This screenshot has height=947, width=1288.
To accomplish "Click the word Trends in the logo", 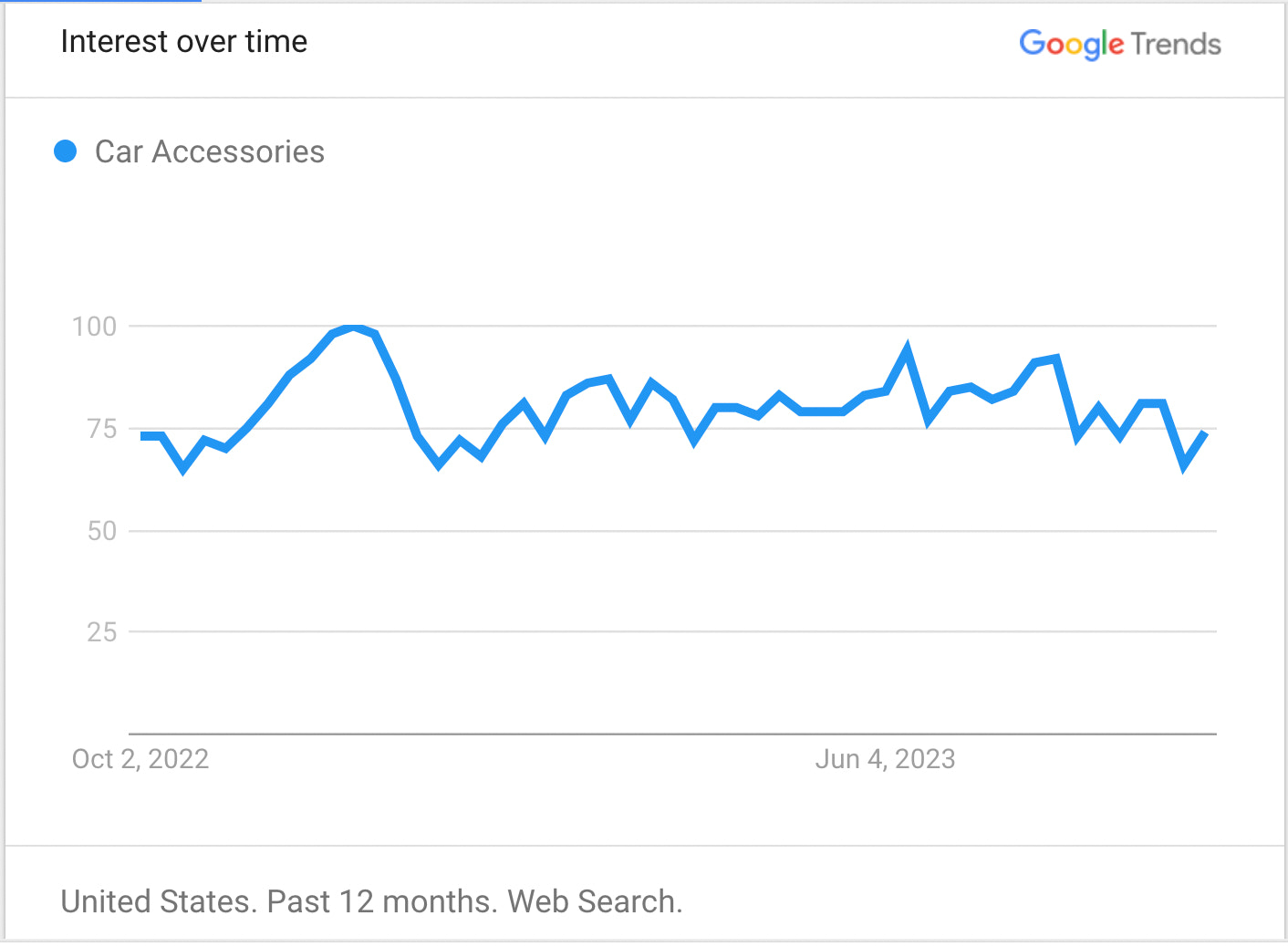I will click(x=1175, y=44).
